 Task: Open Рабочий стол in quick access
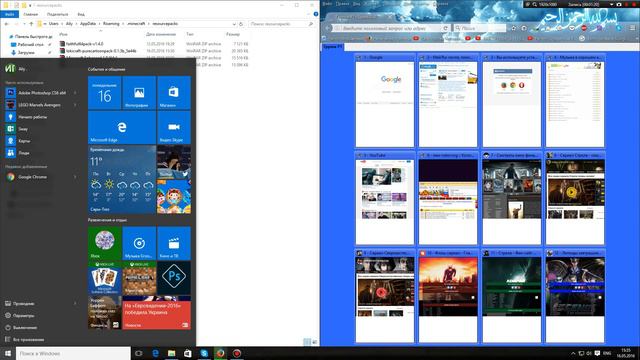pyautogui.click(x=31, y=44)
